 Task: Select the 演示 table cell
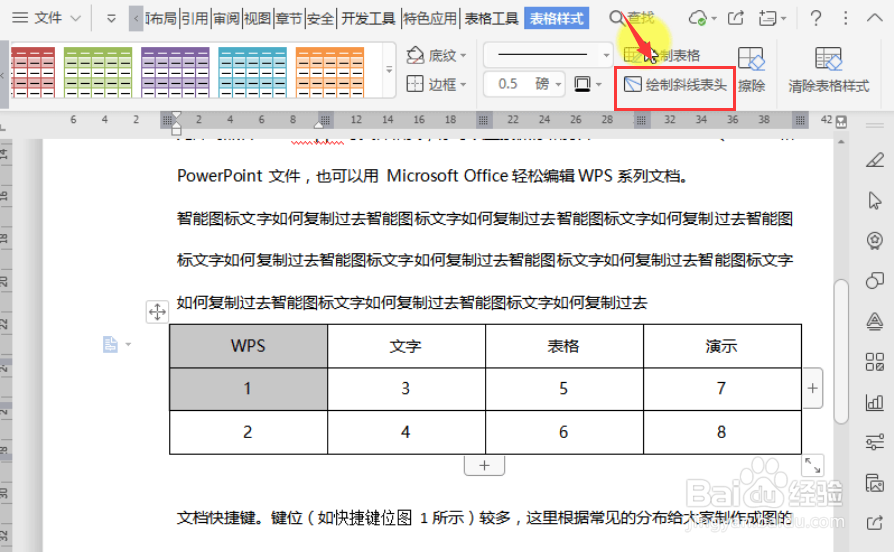click(x=722, y=346)
